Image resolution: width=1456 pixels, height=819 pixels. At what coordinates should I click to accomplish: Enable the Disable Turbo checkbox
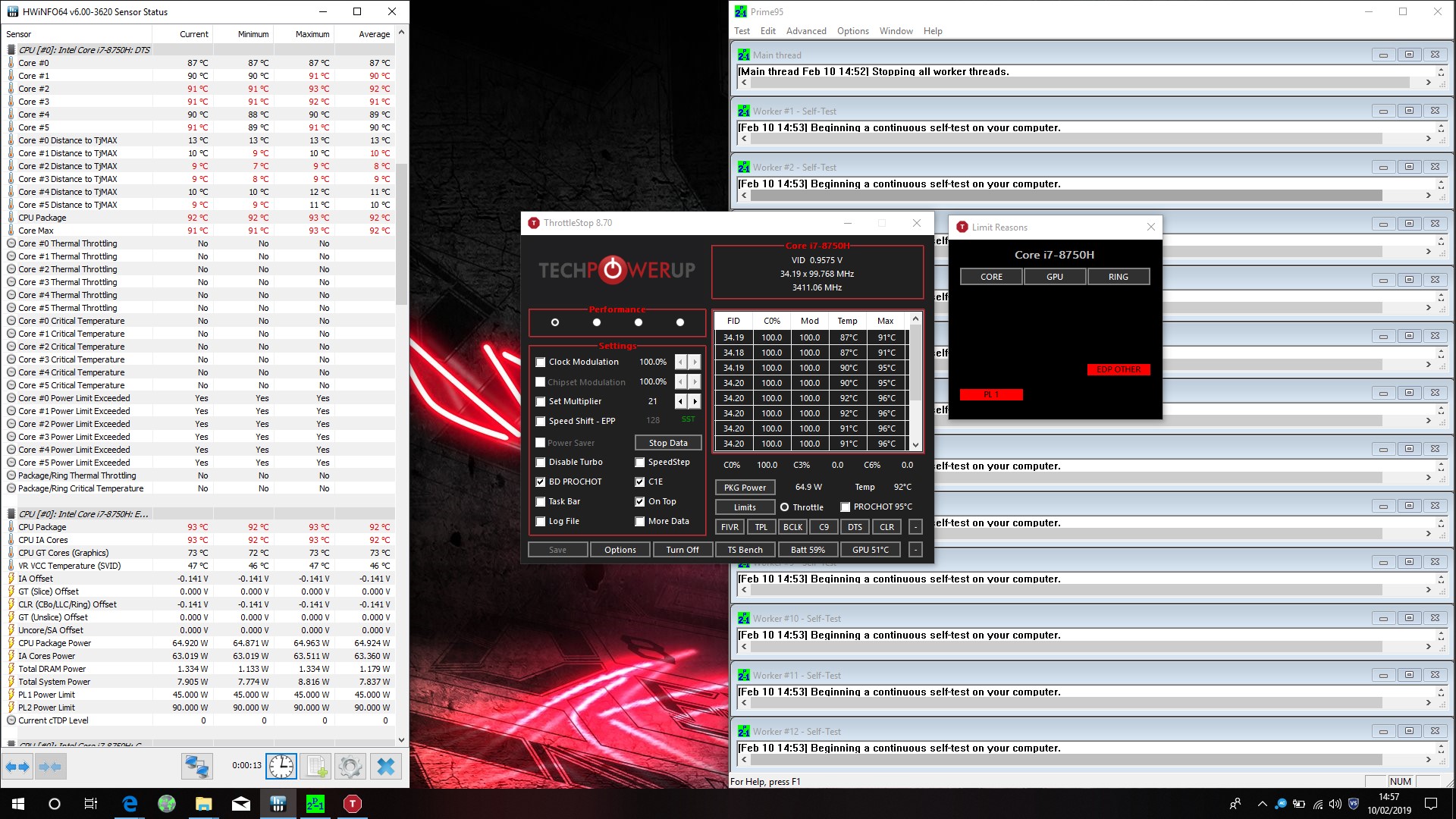click(x=541, y=462)
